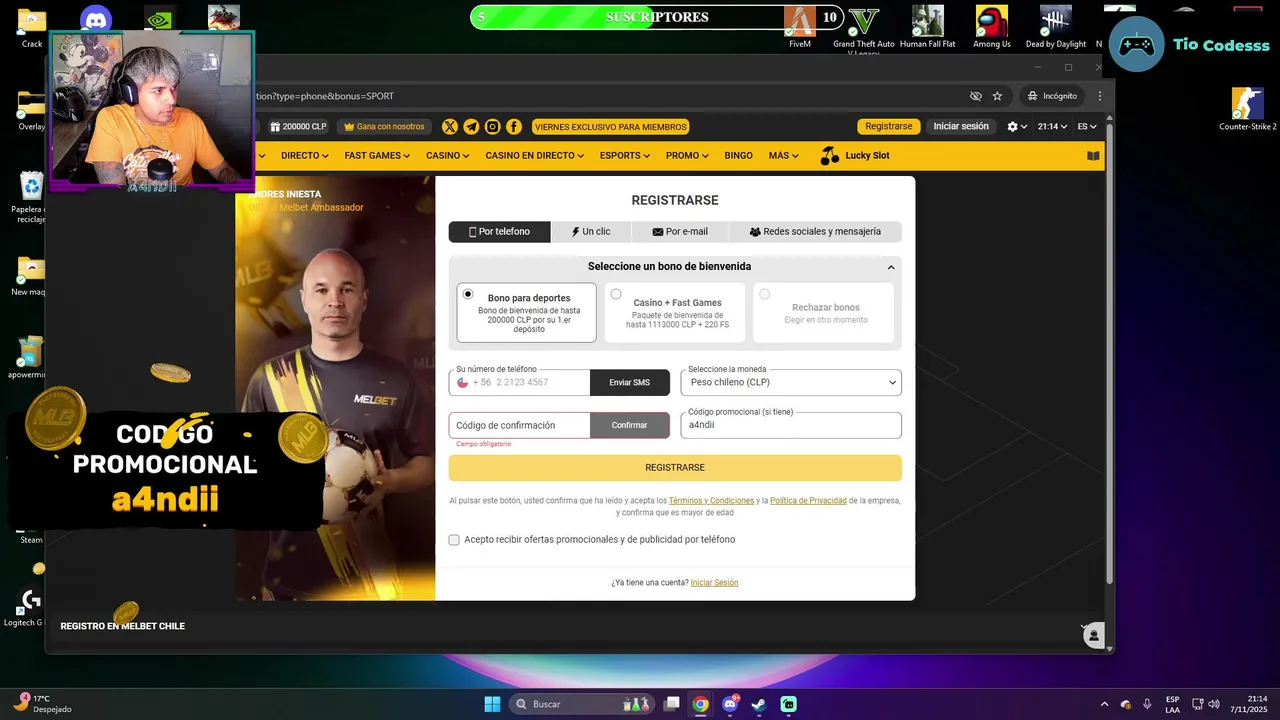Viewport: 1280px width, 720px height.
Task: Click the Iniciar Sesión link below the form
Action: click(x=714, y=583)
